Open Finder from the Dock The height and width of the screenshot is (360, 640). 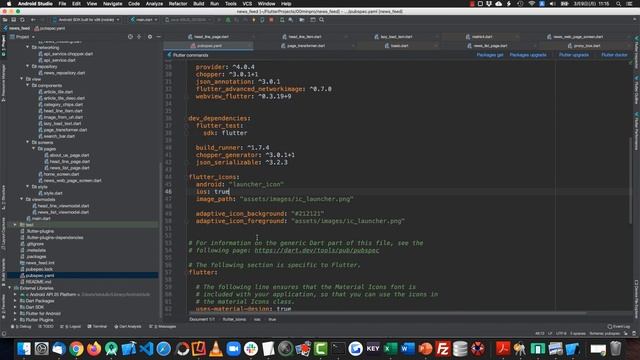pos(24,349)
